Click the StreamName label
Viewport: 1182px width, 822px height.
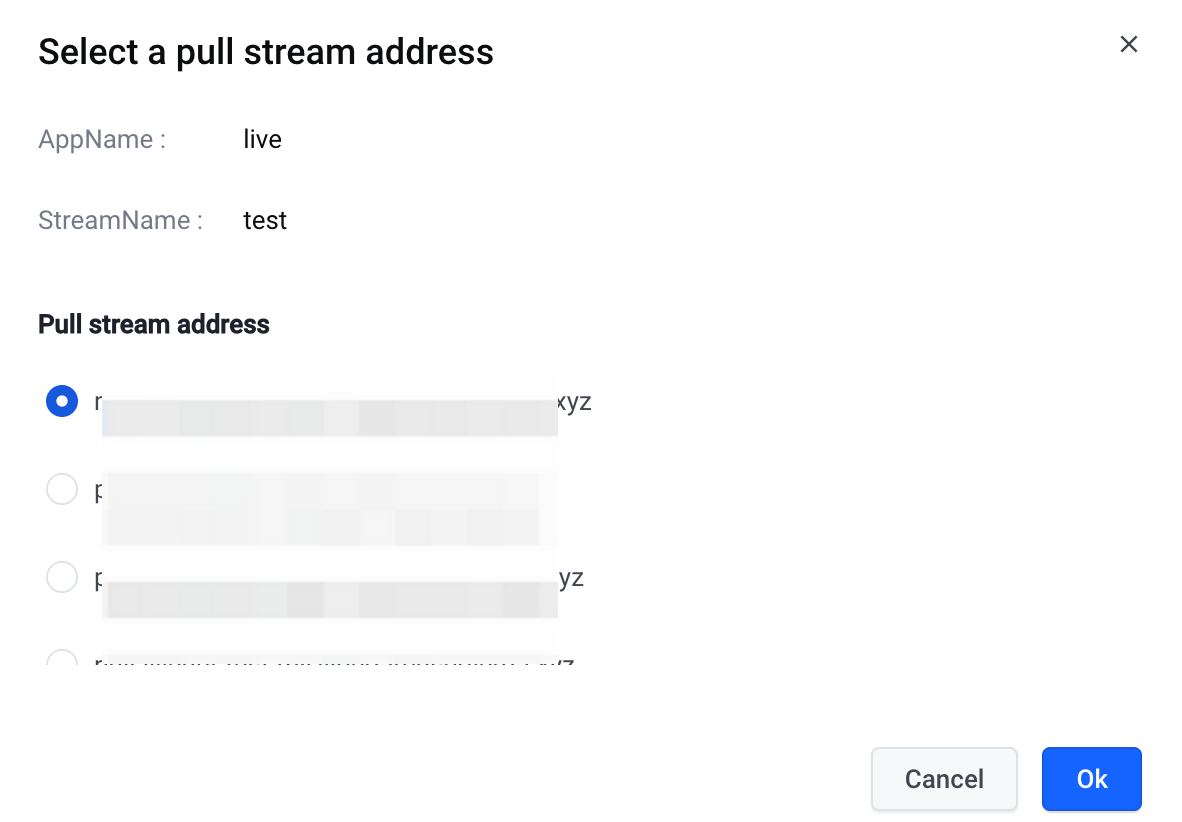[120, 220]
